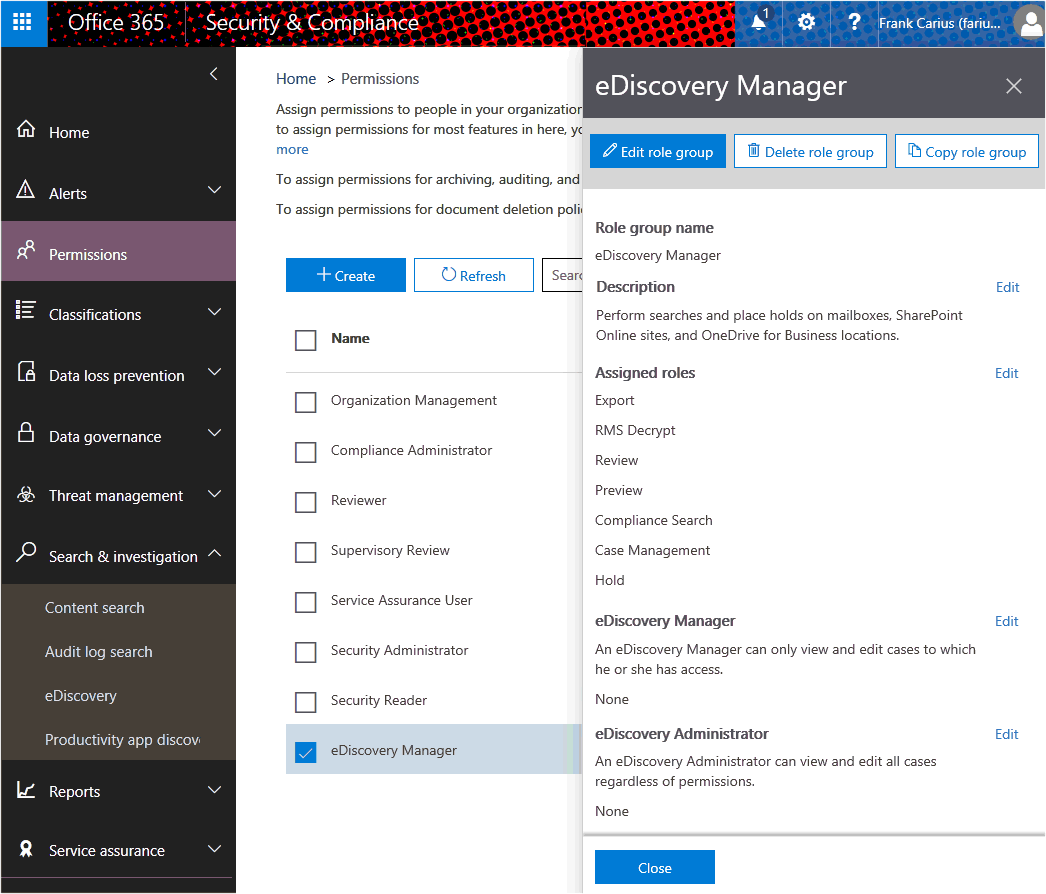Expand the Classifications chevron

click(214, 312)
